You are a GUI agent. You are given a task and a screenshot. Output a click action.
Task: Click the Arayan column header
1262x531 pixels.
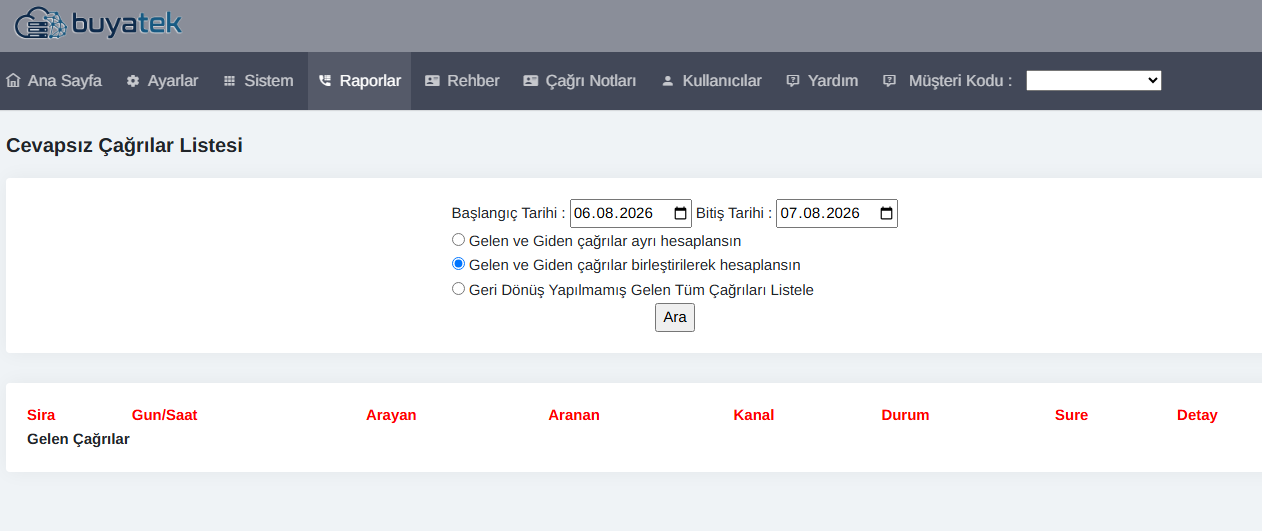[x=391, y=415]
